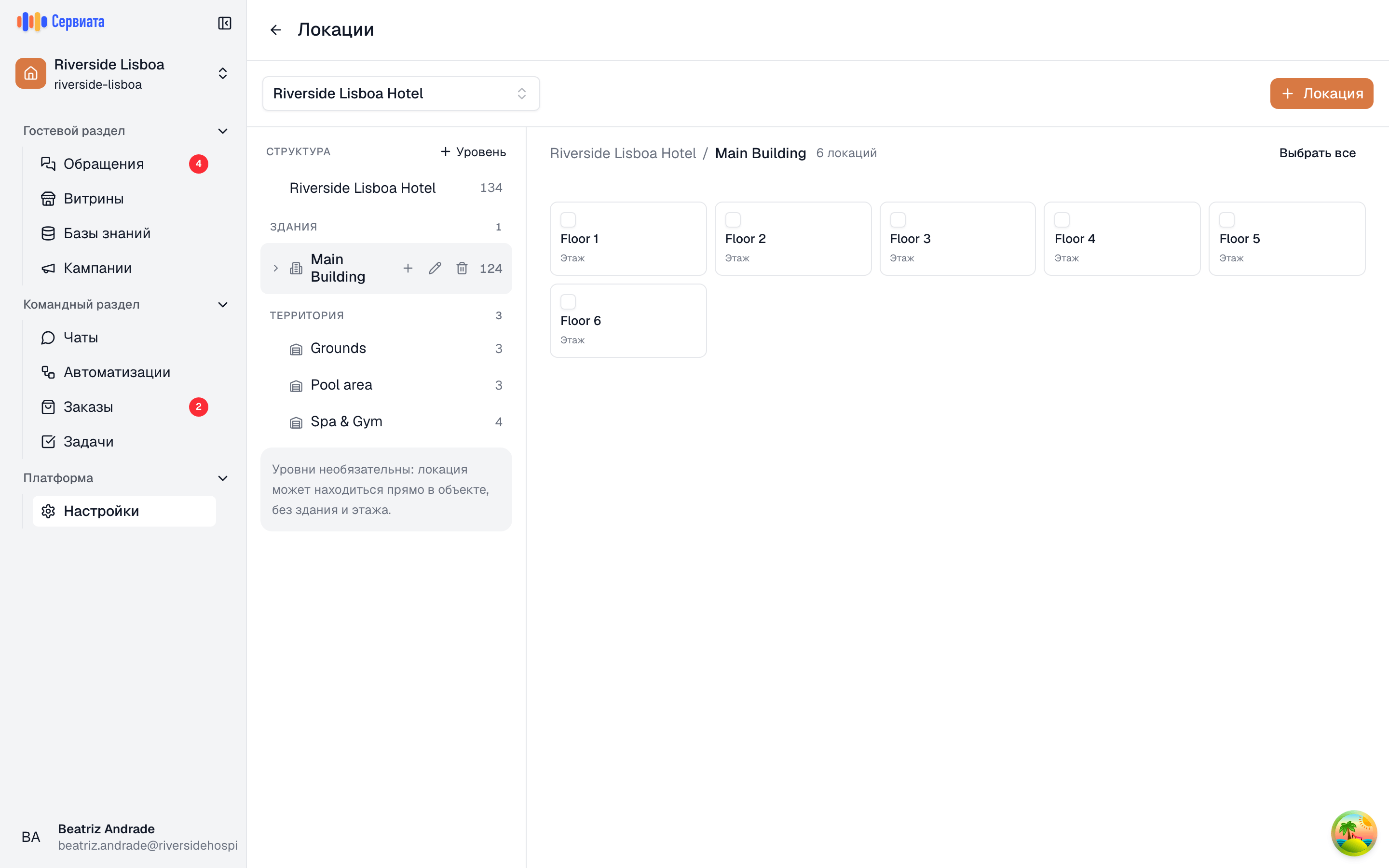This screenshot has width=1389, height=868.
Task: Open Кампании in the sidebar
Action: (x=124, y=268)
